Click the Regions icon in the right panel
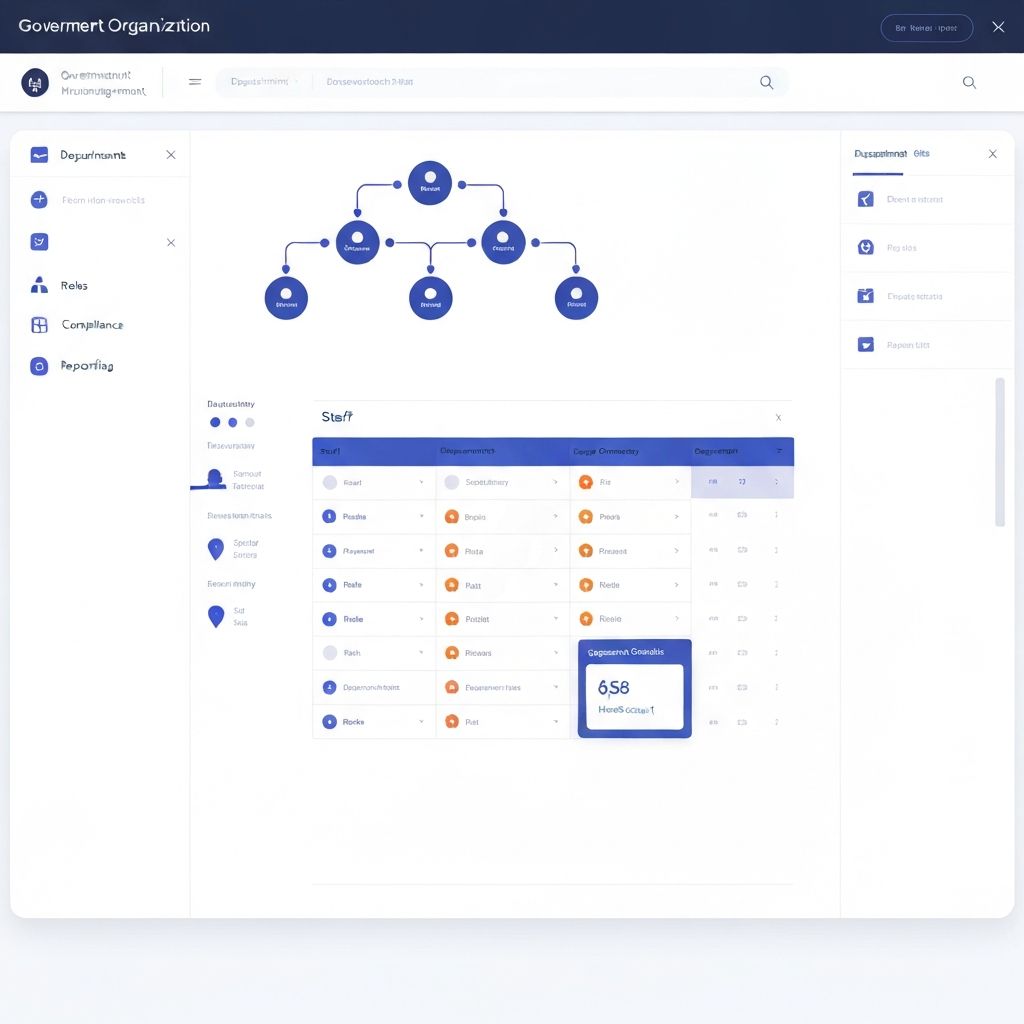 point(864,247)
